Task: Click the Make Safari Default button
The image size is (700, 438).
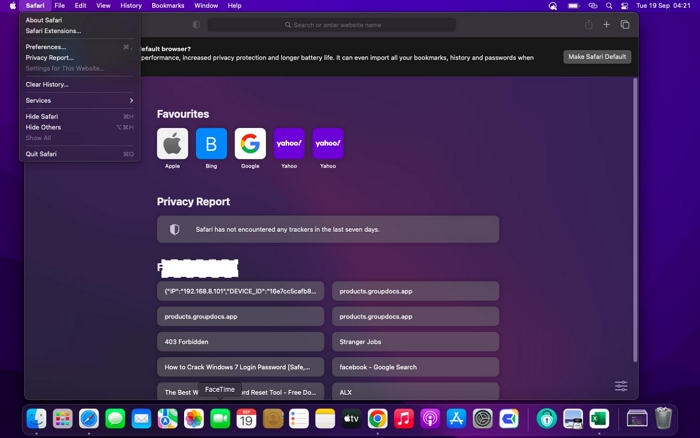Action: tap(597, 57)
